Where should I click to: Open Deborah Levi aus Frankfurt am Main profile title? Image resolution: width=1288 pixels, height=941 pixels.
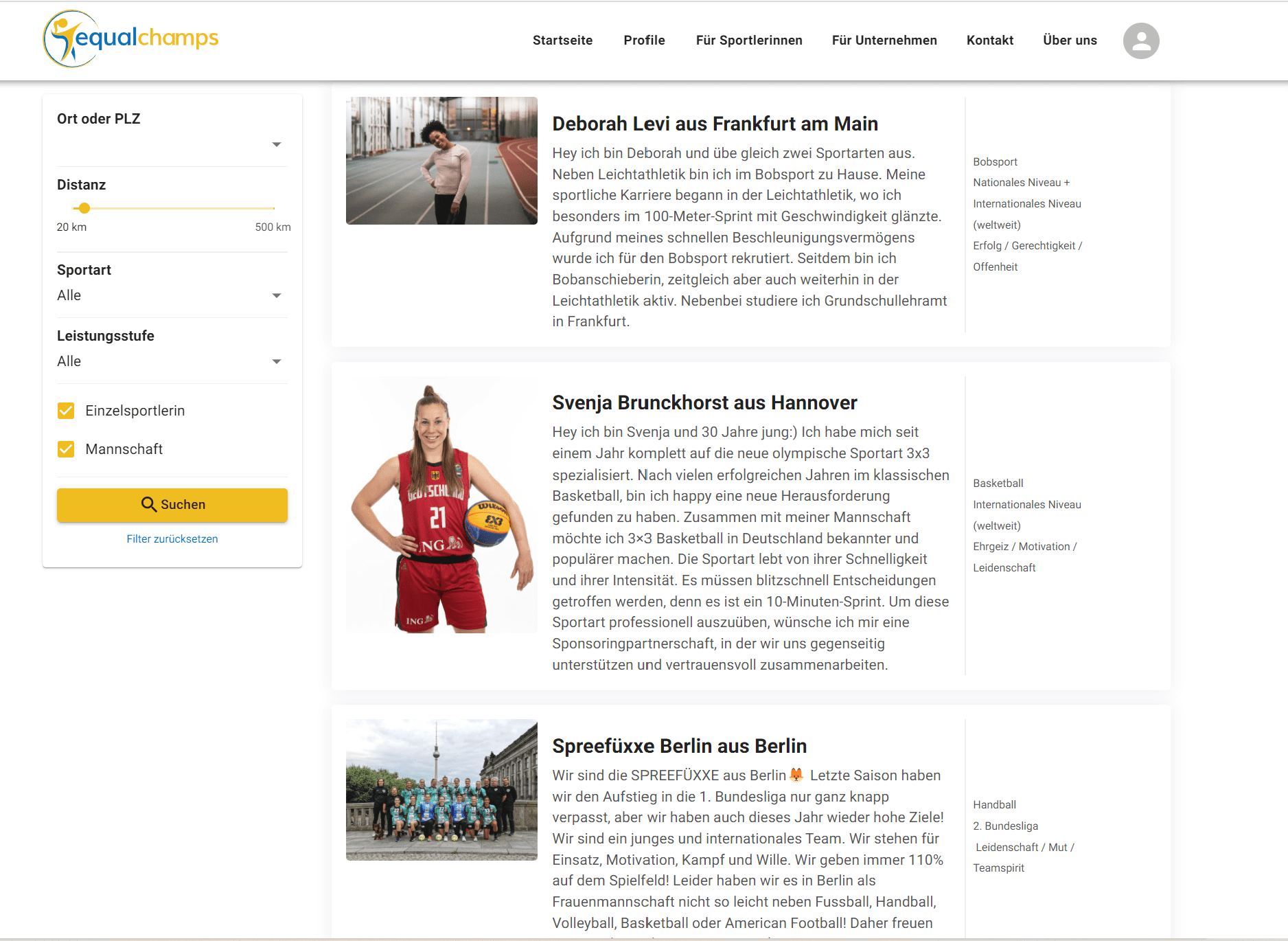(x=715, y=124)
